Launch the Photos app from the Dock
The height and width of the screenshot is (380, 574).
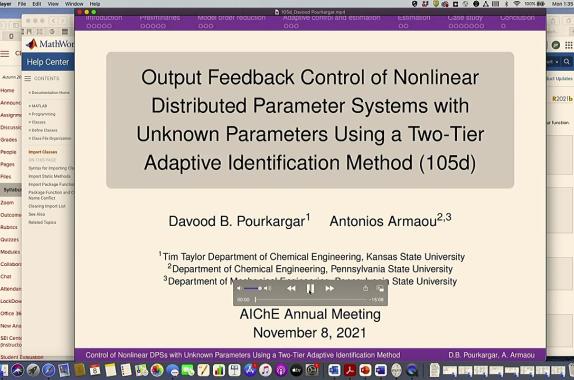157,370
